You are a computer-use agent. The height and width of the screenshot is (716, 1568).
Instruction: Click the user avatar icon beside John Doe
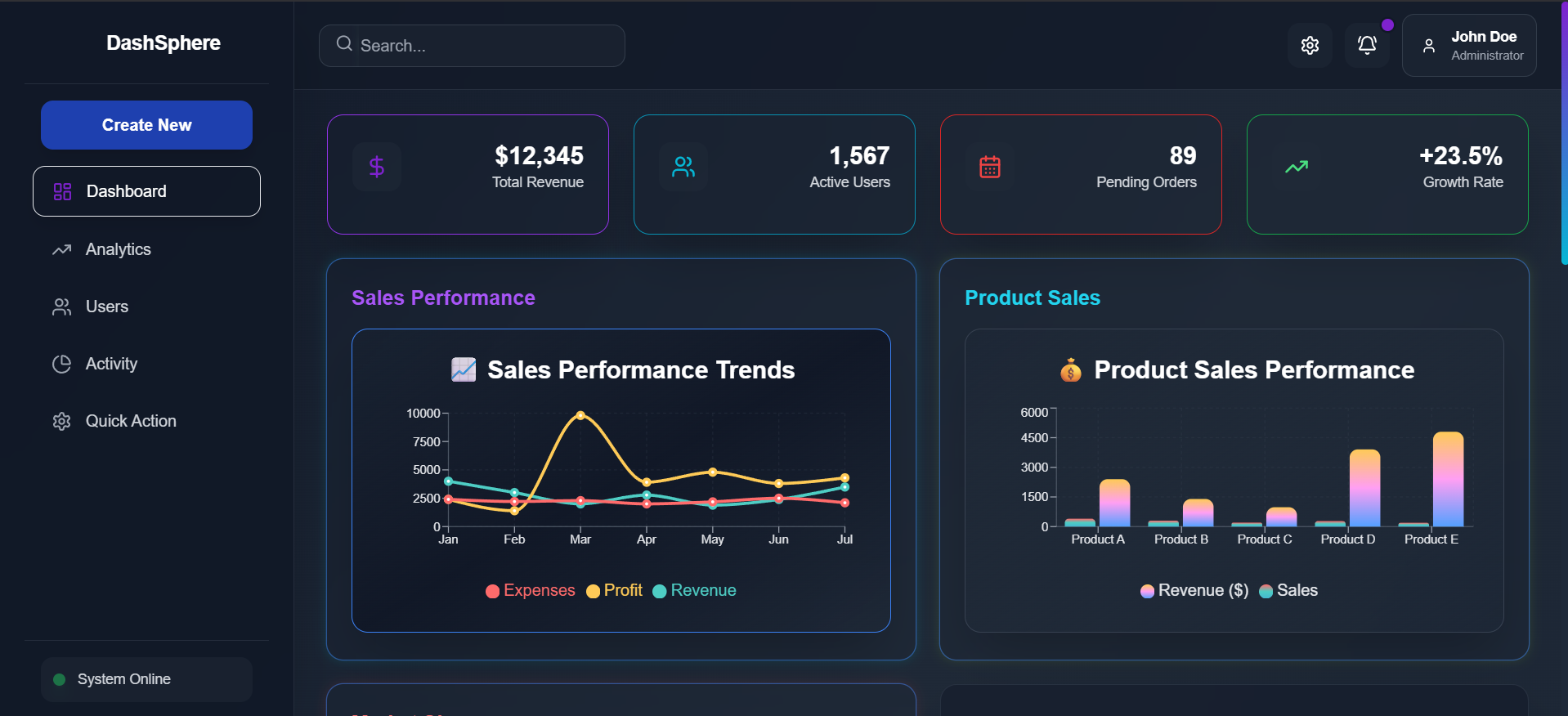tap(1429, 46)
